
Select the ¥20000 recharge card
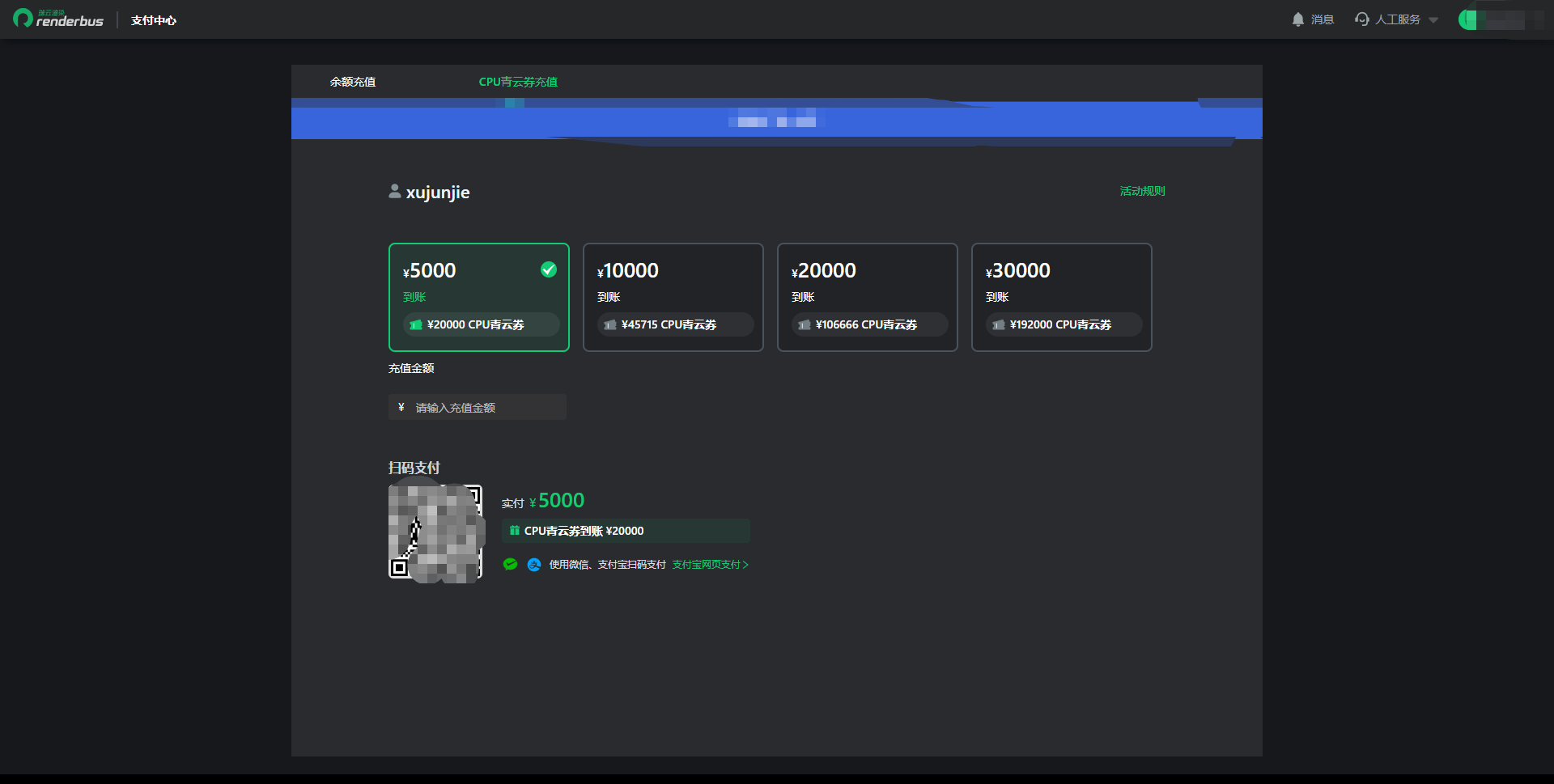coord(868,297)
